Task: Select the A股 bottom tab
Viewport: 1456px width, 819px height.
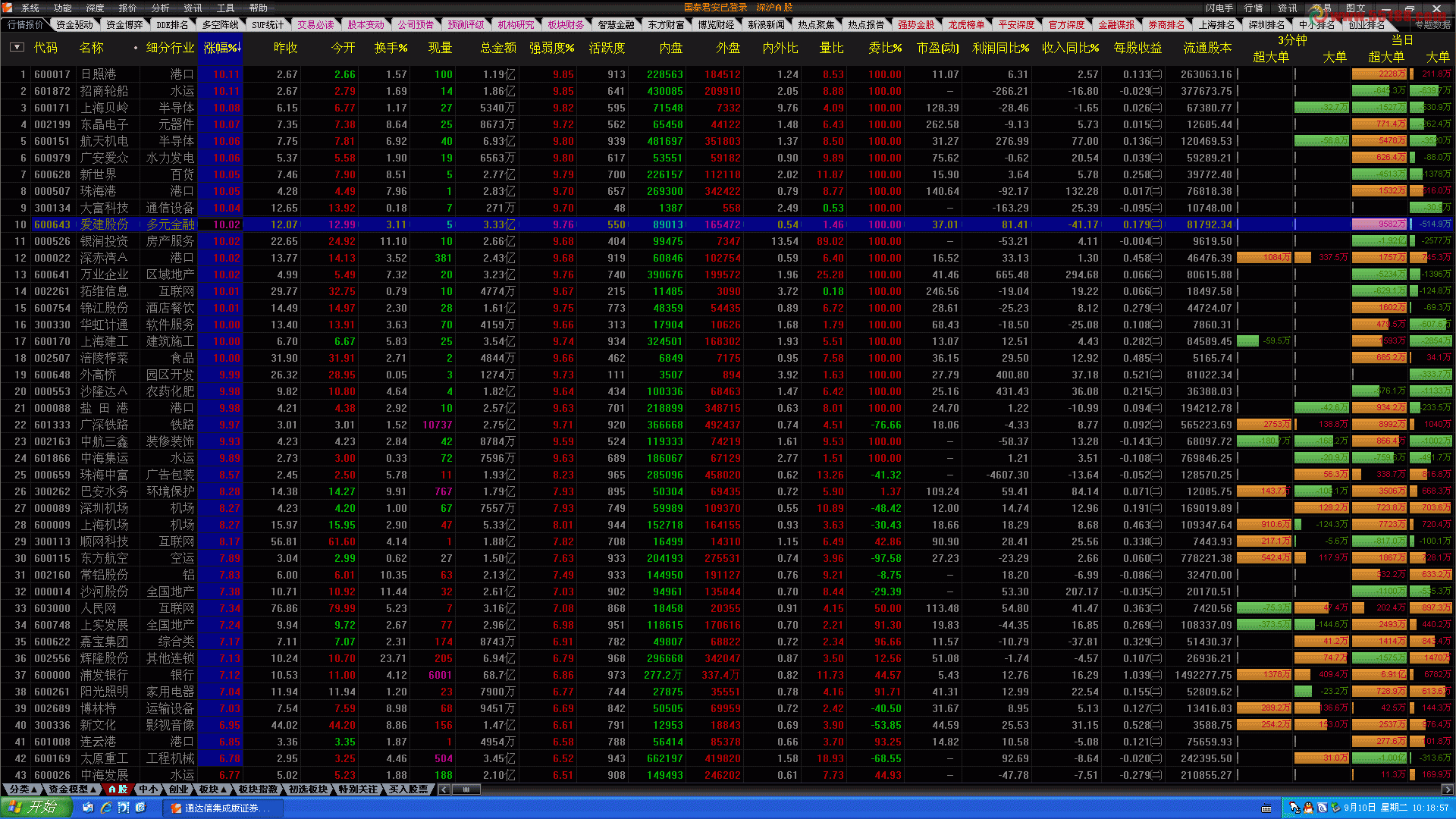Action: point(118,789)
